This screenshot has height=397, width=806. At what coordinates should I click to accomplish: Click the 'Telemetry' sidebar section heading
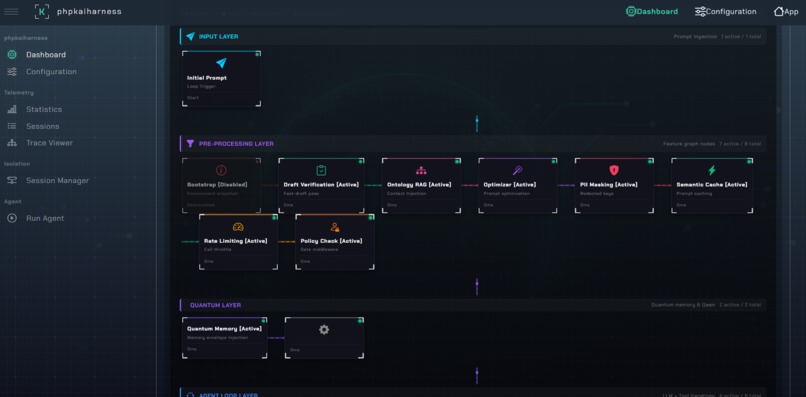pyautogui.click(x=19, y=93)
